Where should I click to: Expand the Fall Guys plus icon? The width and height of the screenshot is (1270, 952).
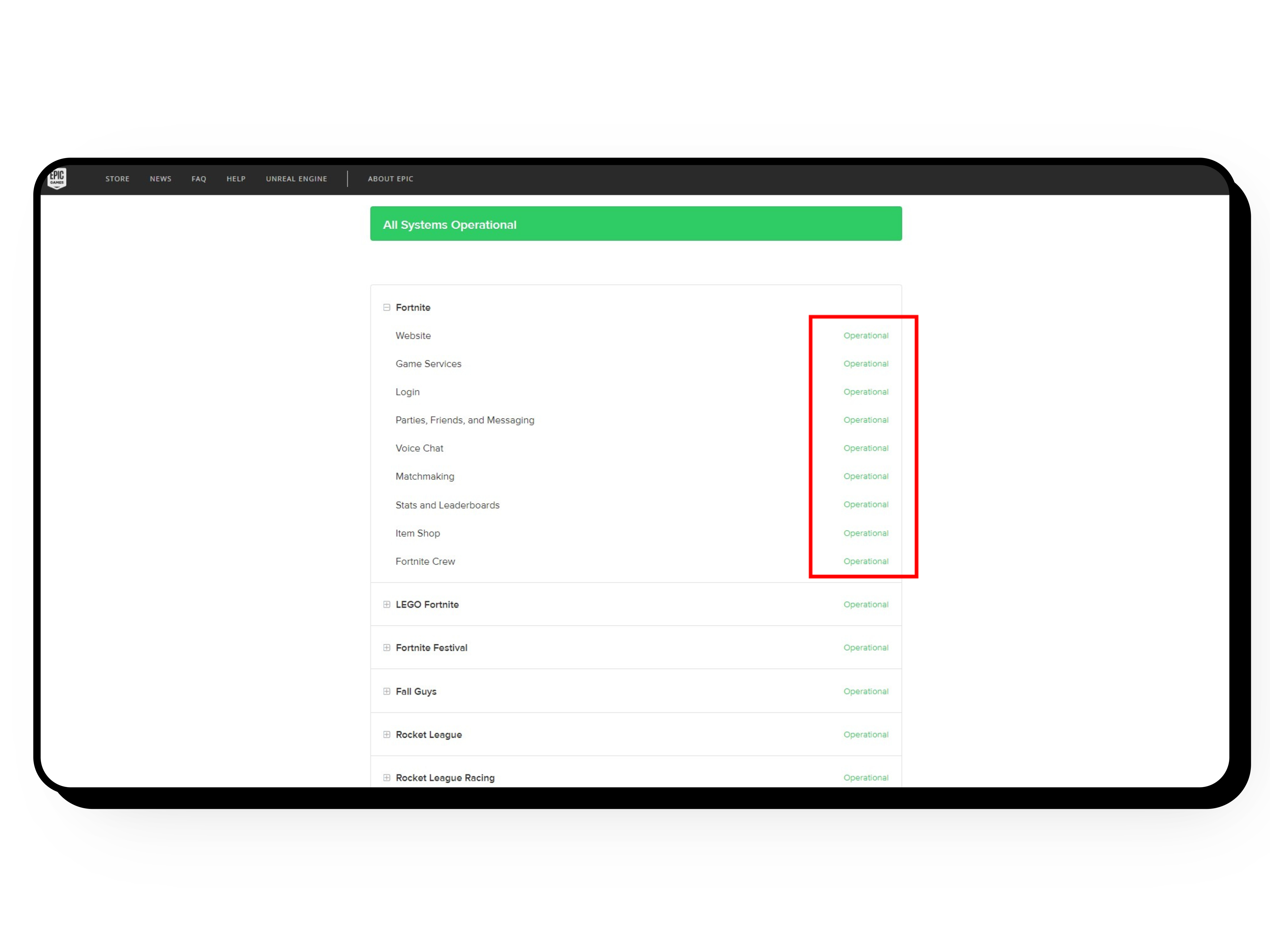point(386,692)
